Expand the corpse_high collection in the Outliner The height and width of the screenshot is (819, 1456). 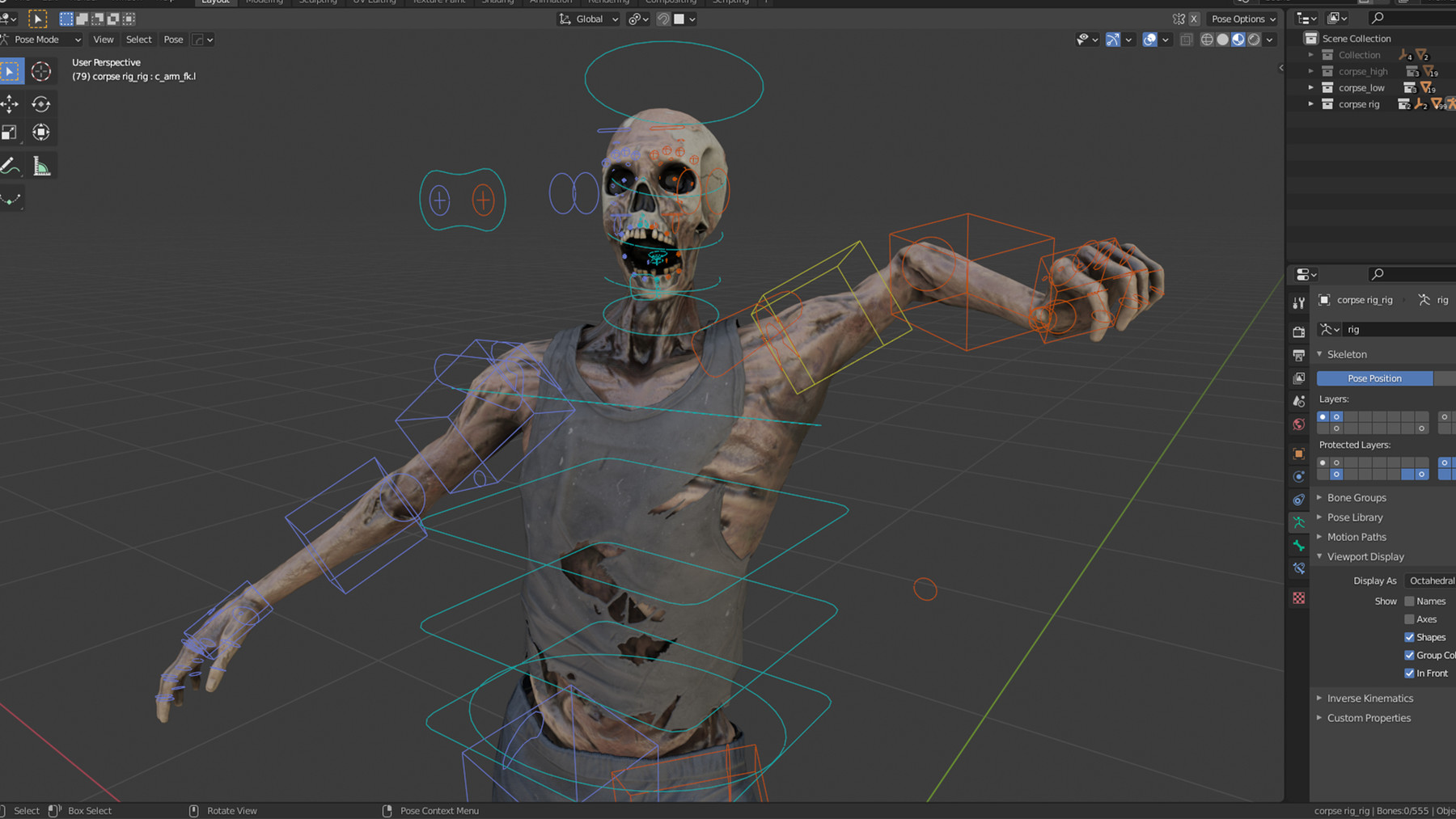(1312, 71)
